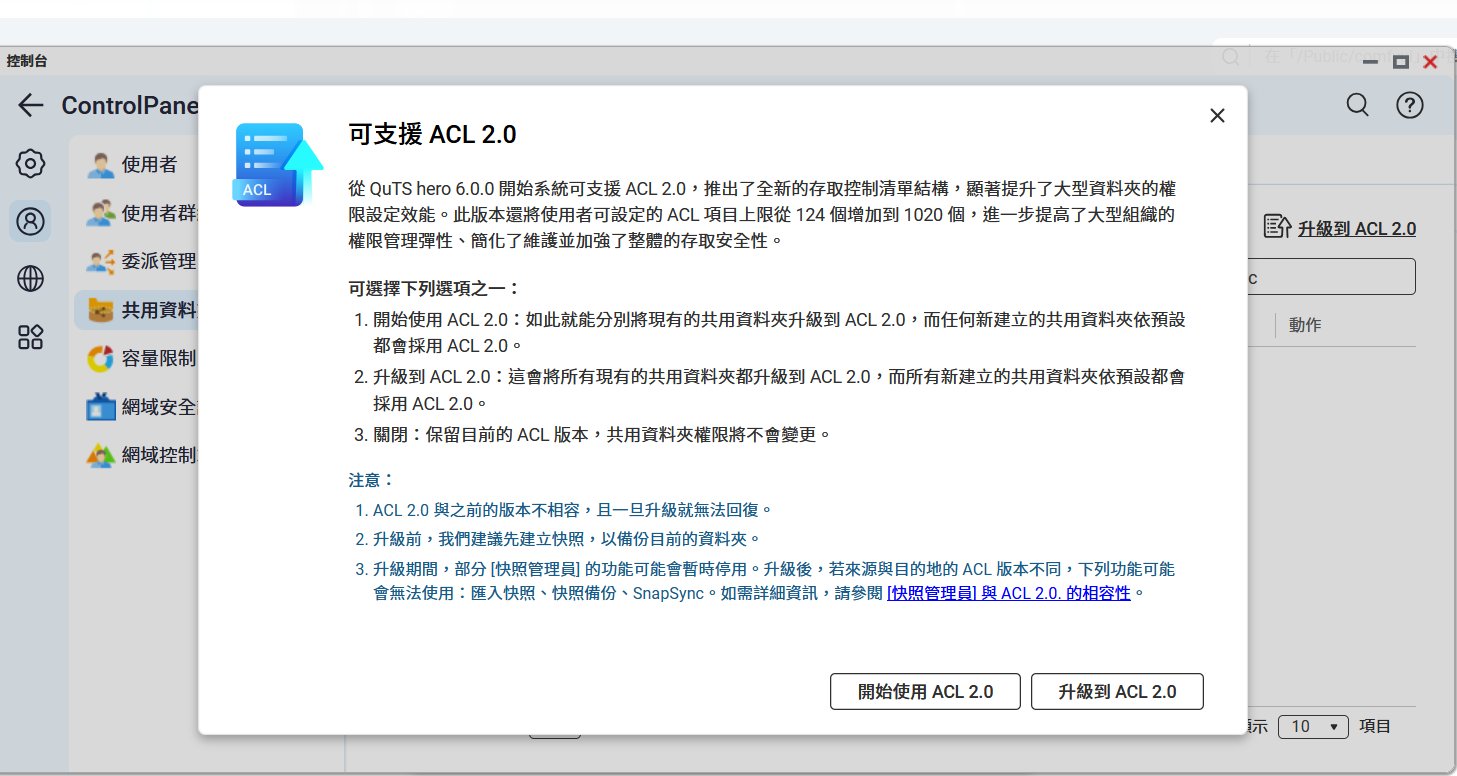Viewport: 1457px width, 776px height.
Task: Select the Privilege user icon in the sidebar
Action: coord(31,221)
